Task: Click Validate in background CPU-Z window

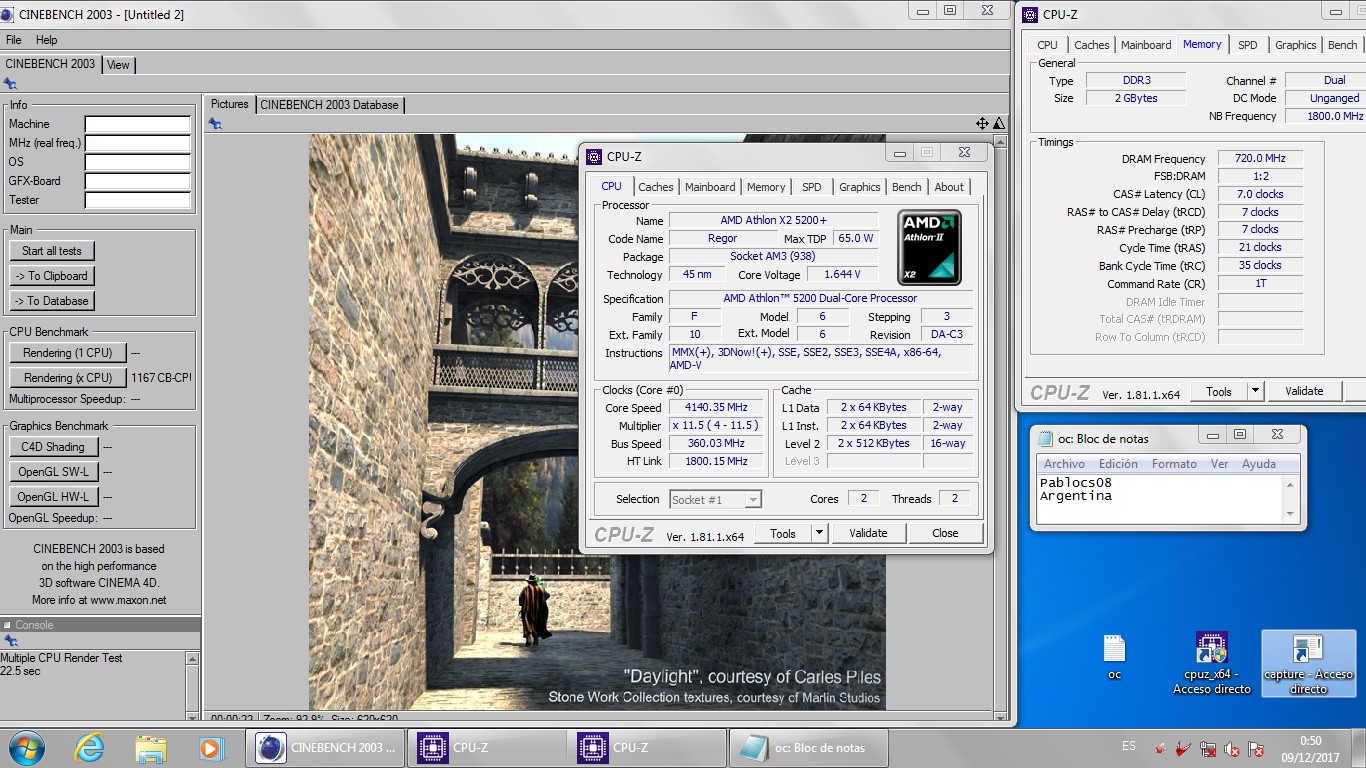Action: point(1304,391)
